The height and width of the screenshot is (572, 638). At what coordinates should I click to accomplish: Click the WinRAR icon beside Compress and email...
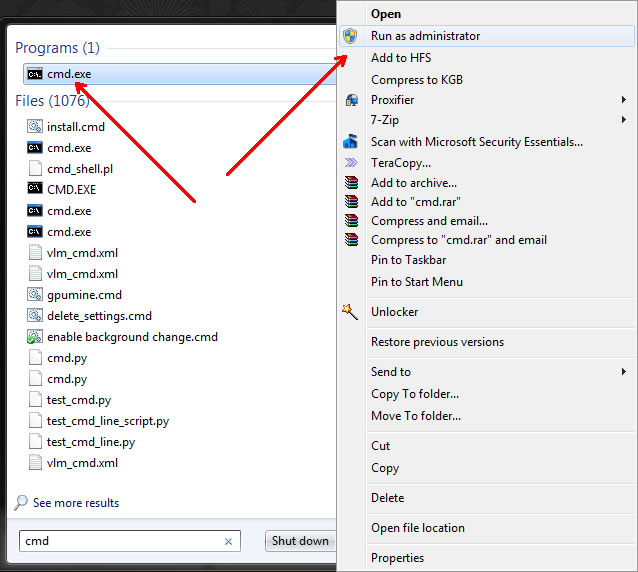coord(352,221)
